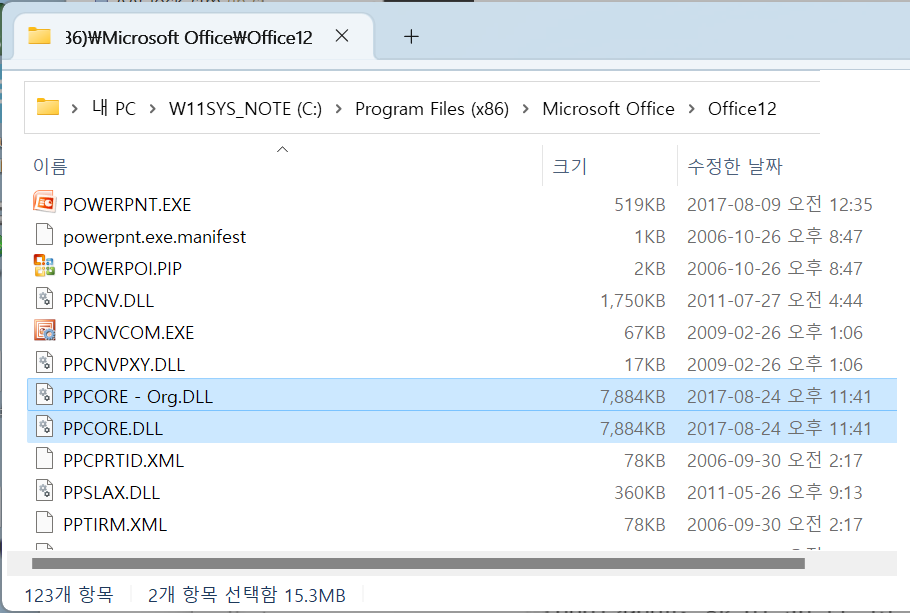This screenshot has height=613, width=910.
Task: Select the PPSLAX.DLL file name
Action: click(x=111, y=492)
